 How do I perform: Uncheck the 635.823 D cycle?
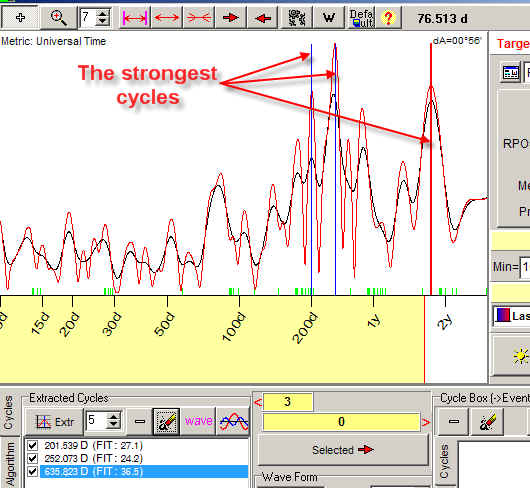32,471
